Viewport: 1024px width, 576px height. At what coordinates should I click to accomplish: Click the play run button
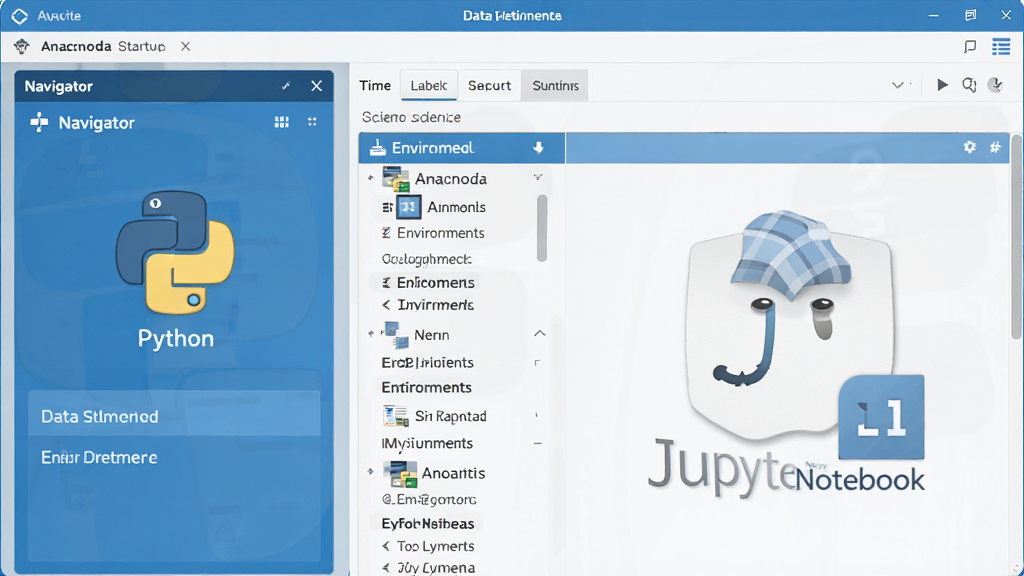pyautogui.click(x=942, y=85)
